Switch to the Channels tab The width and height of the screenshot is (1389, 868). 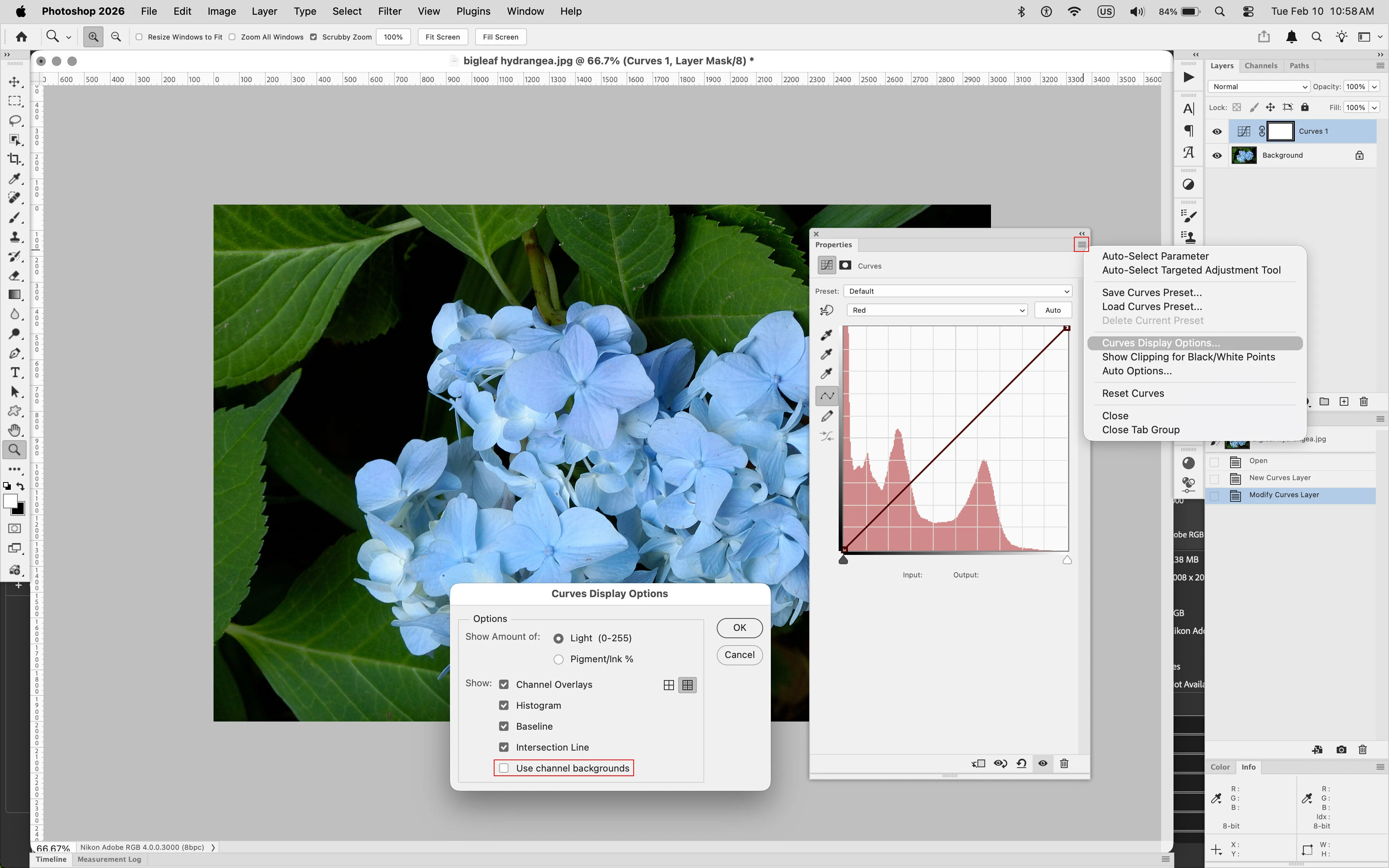(x=1260, y=65)
